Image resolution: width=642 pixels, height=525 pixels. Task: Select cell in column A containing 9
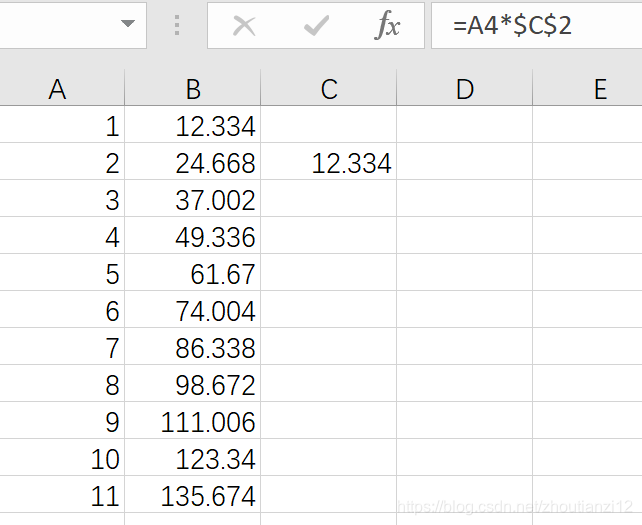click(x=62, y=420)
